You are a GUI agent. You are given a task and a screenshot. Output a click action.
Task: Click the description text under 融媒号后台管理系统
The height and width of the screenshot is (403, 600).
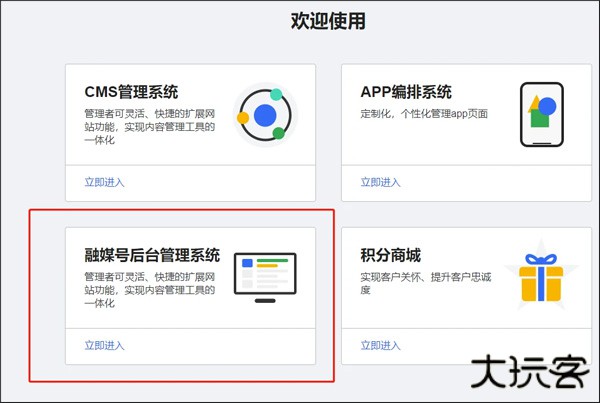point(150,289)
